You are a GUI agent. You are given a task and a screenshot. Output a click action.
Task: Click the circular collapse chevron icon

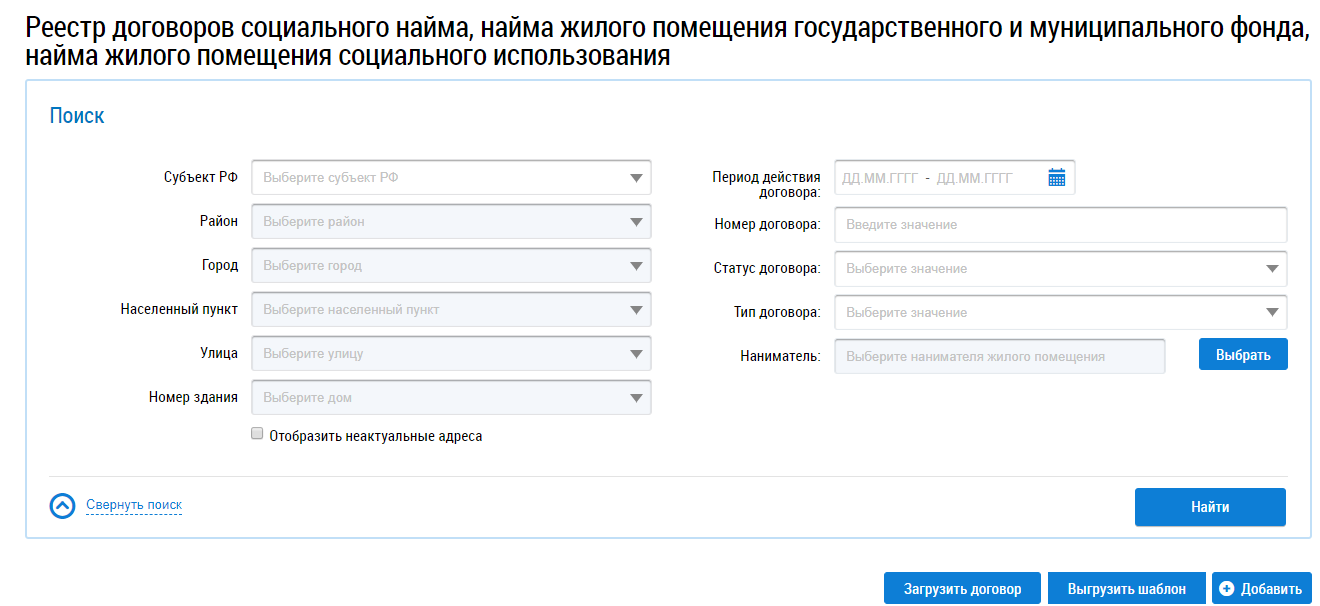pyautogui.click(x=62, y=506)
